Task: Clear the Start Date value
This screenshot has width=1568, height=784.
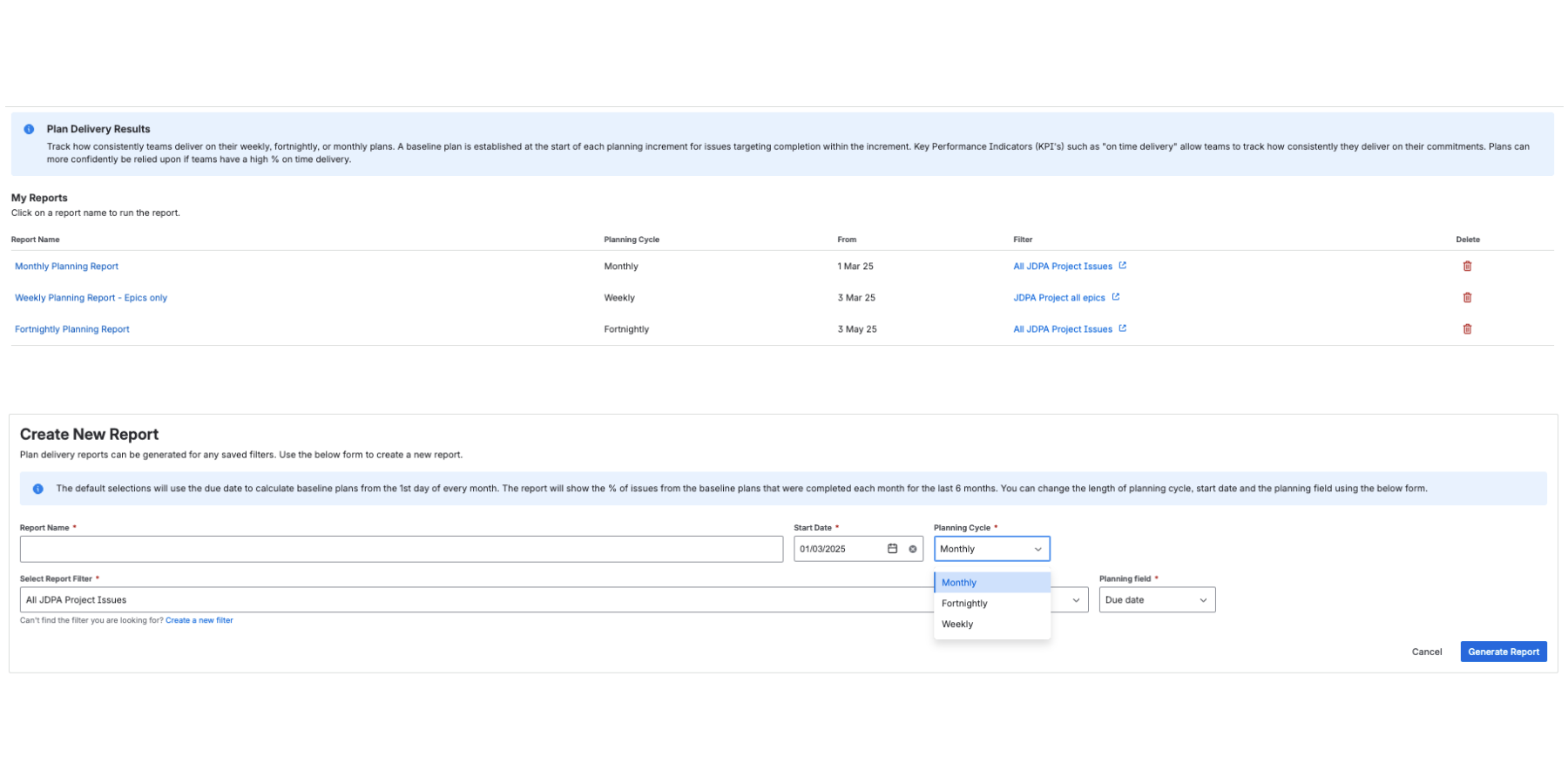Action: (x=912, y=549)
